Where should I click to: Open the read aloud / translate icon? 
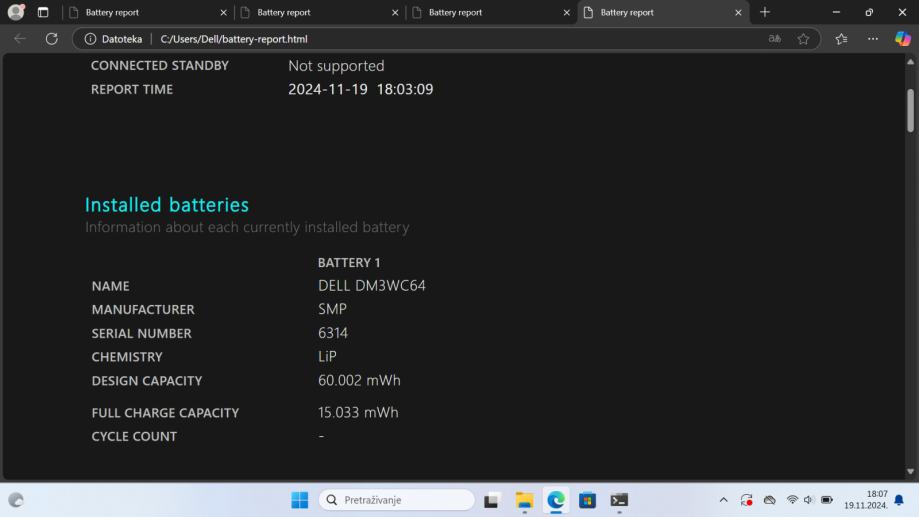(x=774, y=39)
